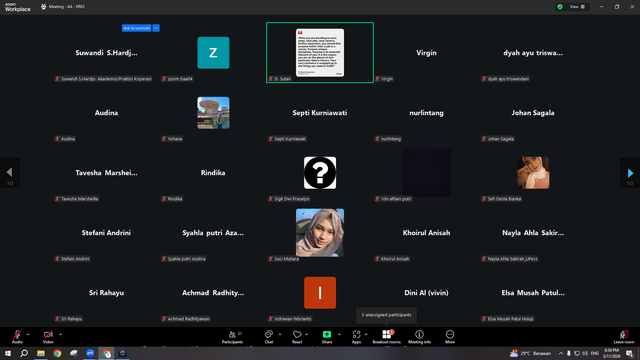Click Virgin participant tile name
The width and height of the screenshot is (640, 360).
pyautogui.click(x=426, y=53)
